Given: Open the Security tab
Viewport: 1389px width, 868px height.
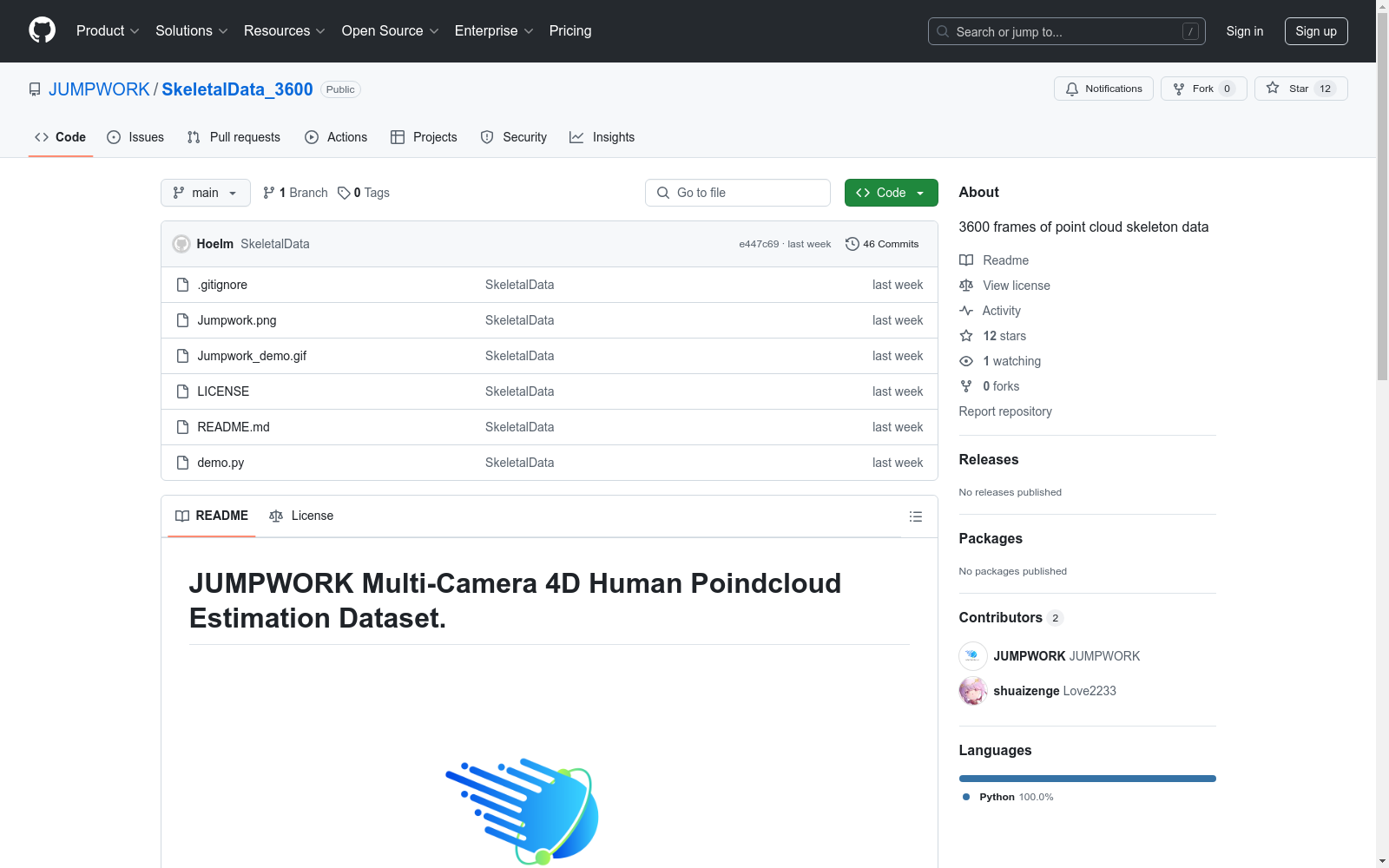Looking at the screenshot, I should pos(514,137).
